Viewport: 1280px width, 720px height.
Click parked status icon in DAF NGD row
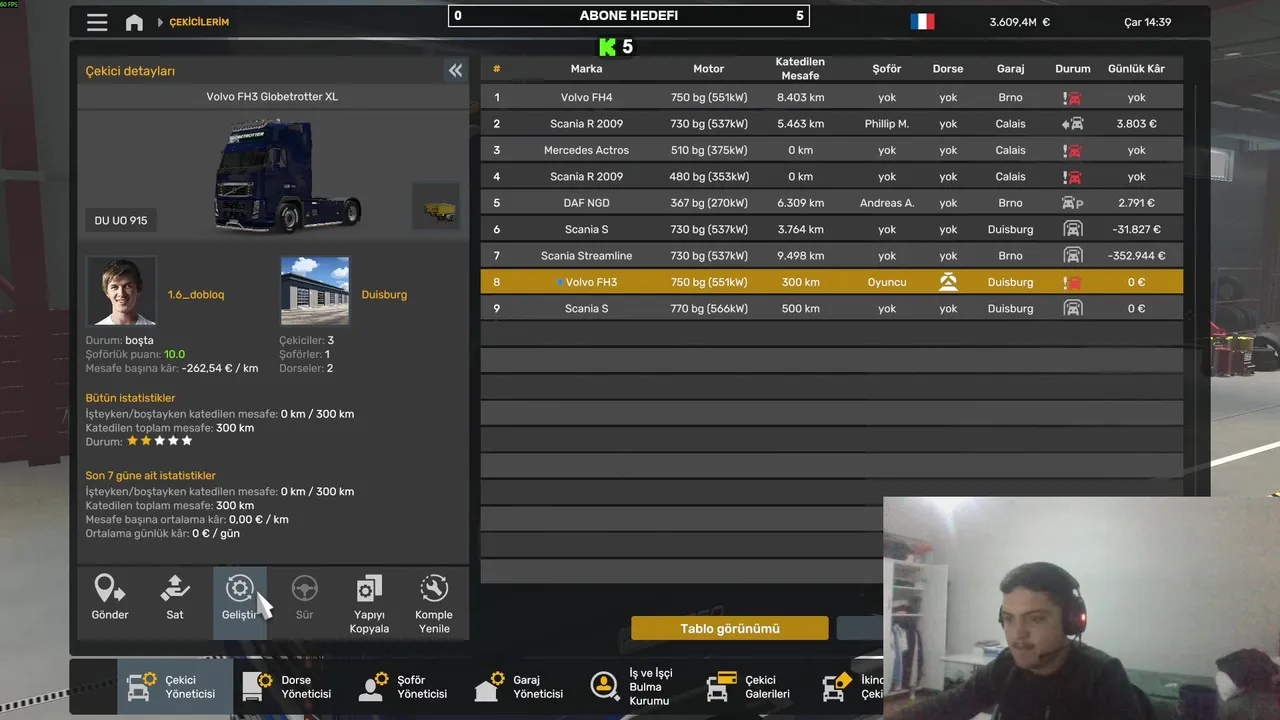(1073, 203)
